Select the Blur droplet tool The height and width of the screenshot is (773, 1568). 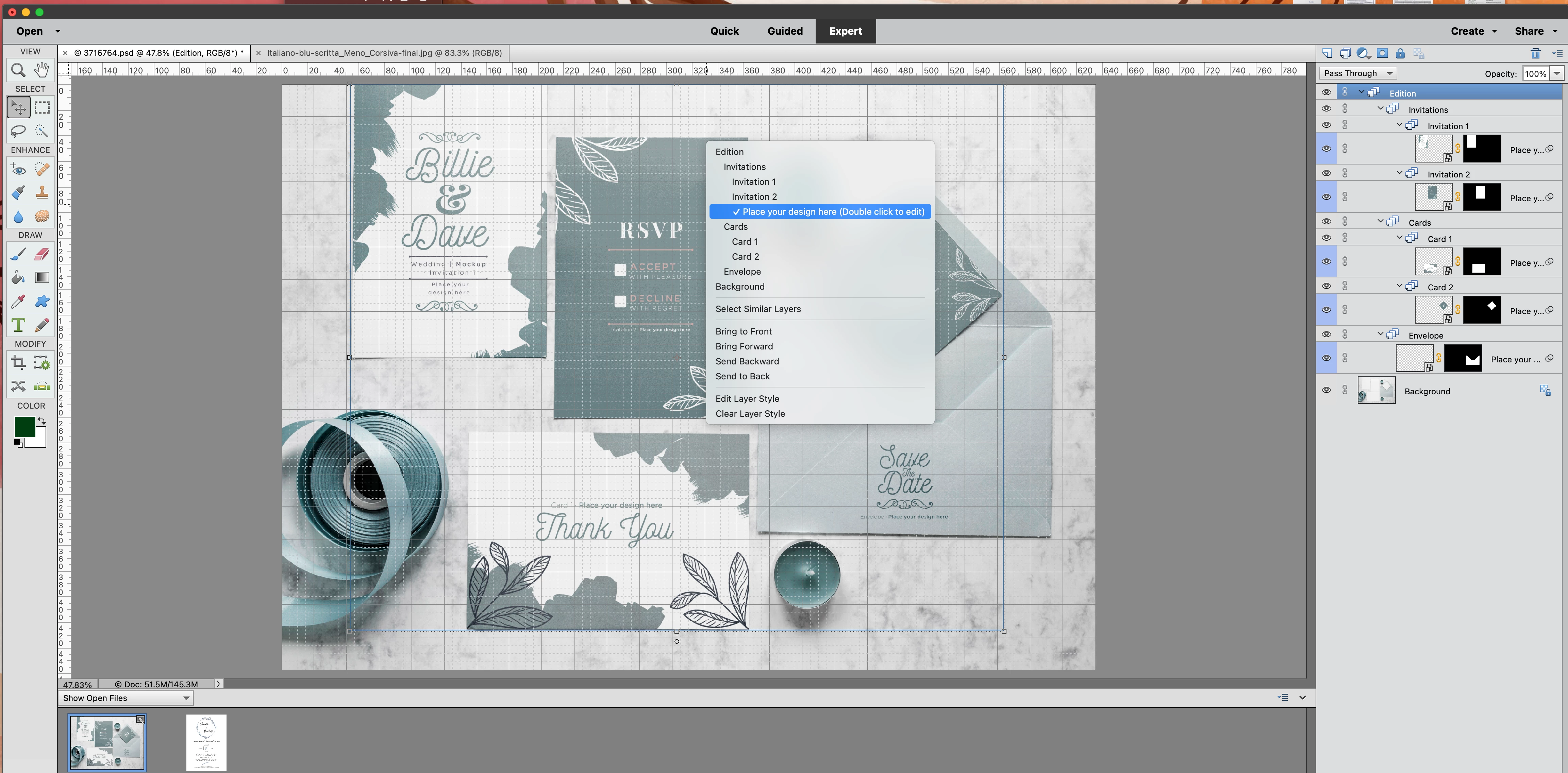click(x=18, y=217)
